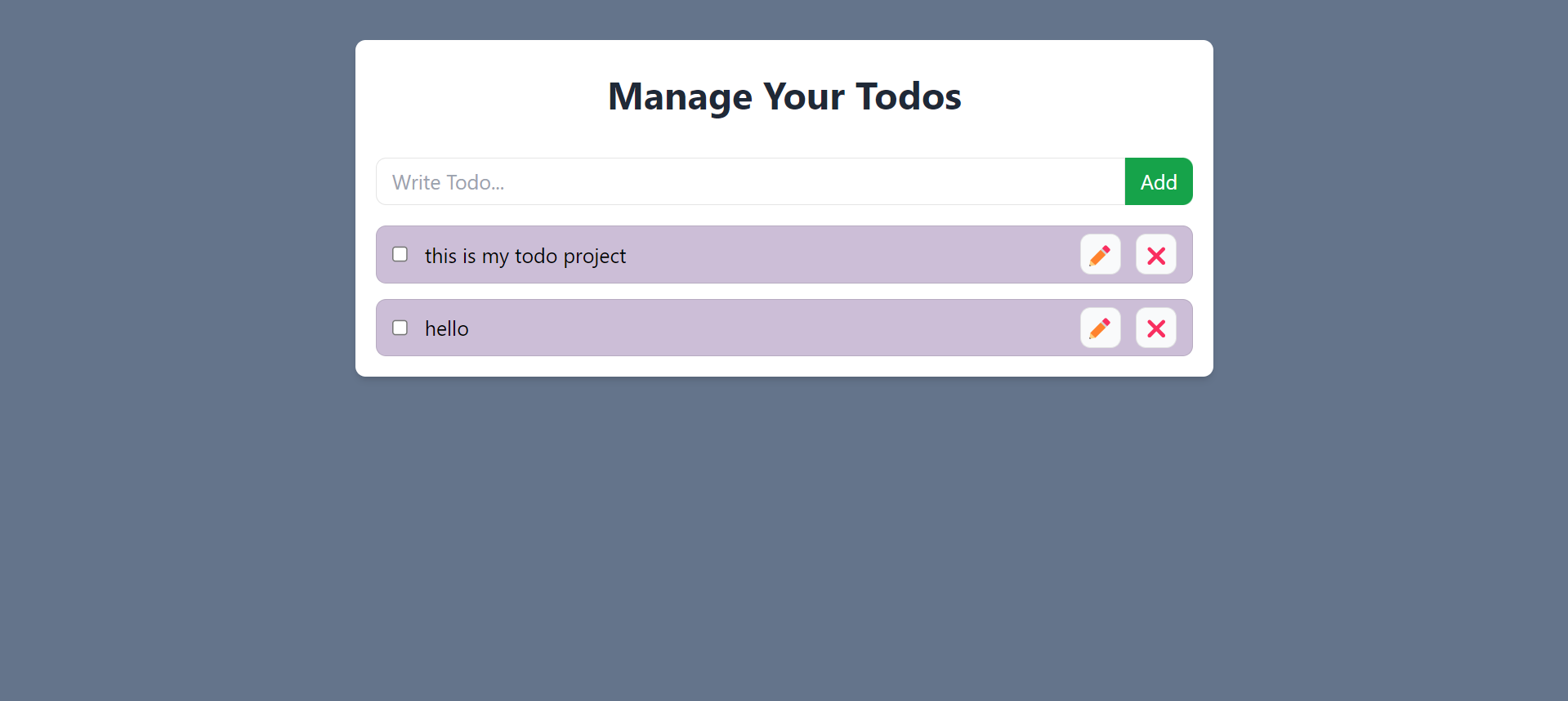Select the 'this is my todo project' text
The width and height of the screenshot is (1568, 701).
[x=525, y=256]
